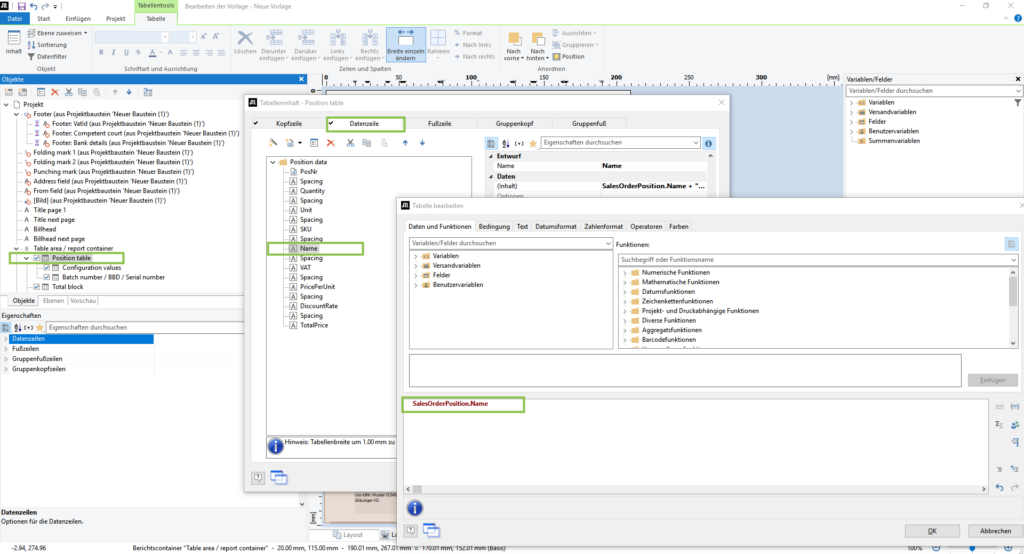The width and height of the screenshot is (1024, 554).
Task: Click the Sortierung icon in the ribbon
Action: click(x=32, y=45)
